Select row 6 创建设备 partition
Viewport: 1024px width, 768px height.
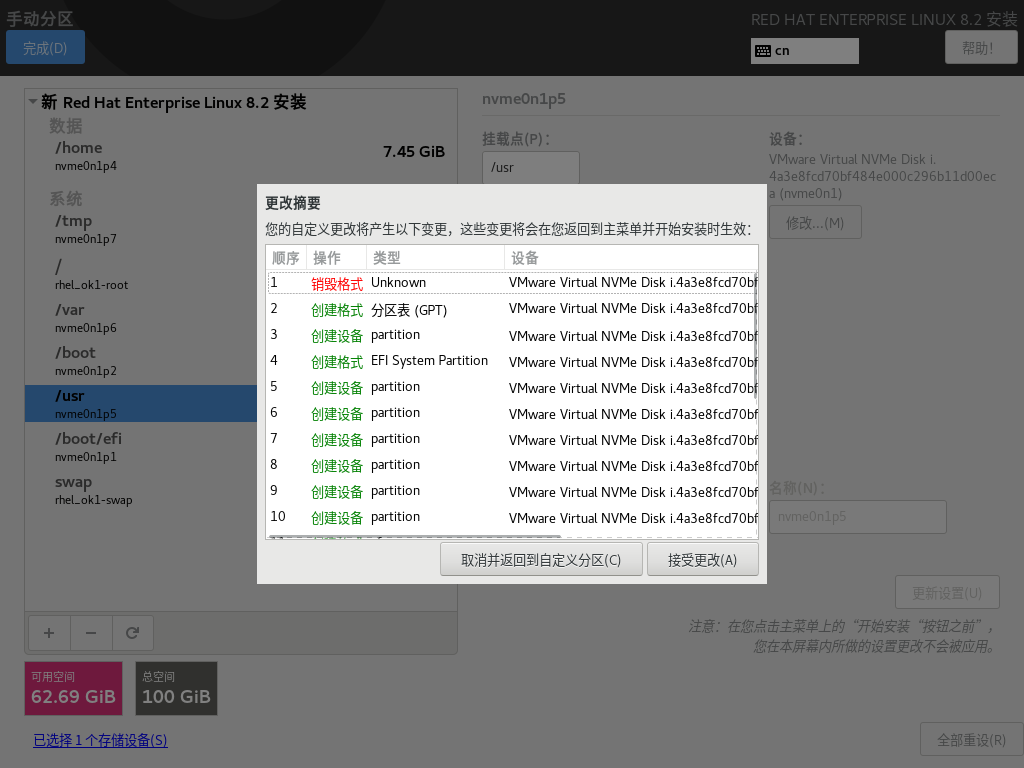(511, 413)
